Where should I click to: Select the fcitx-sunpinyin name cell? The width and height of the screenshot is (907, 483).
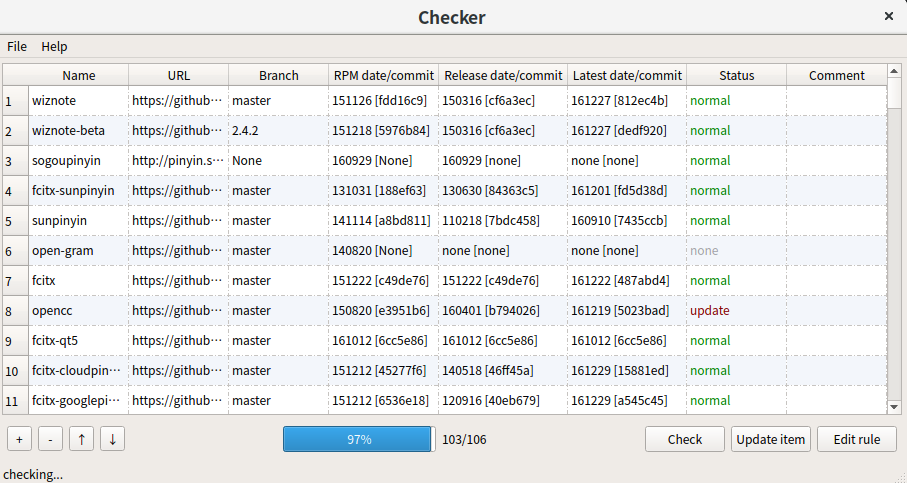79,191
